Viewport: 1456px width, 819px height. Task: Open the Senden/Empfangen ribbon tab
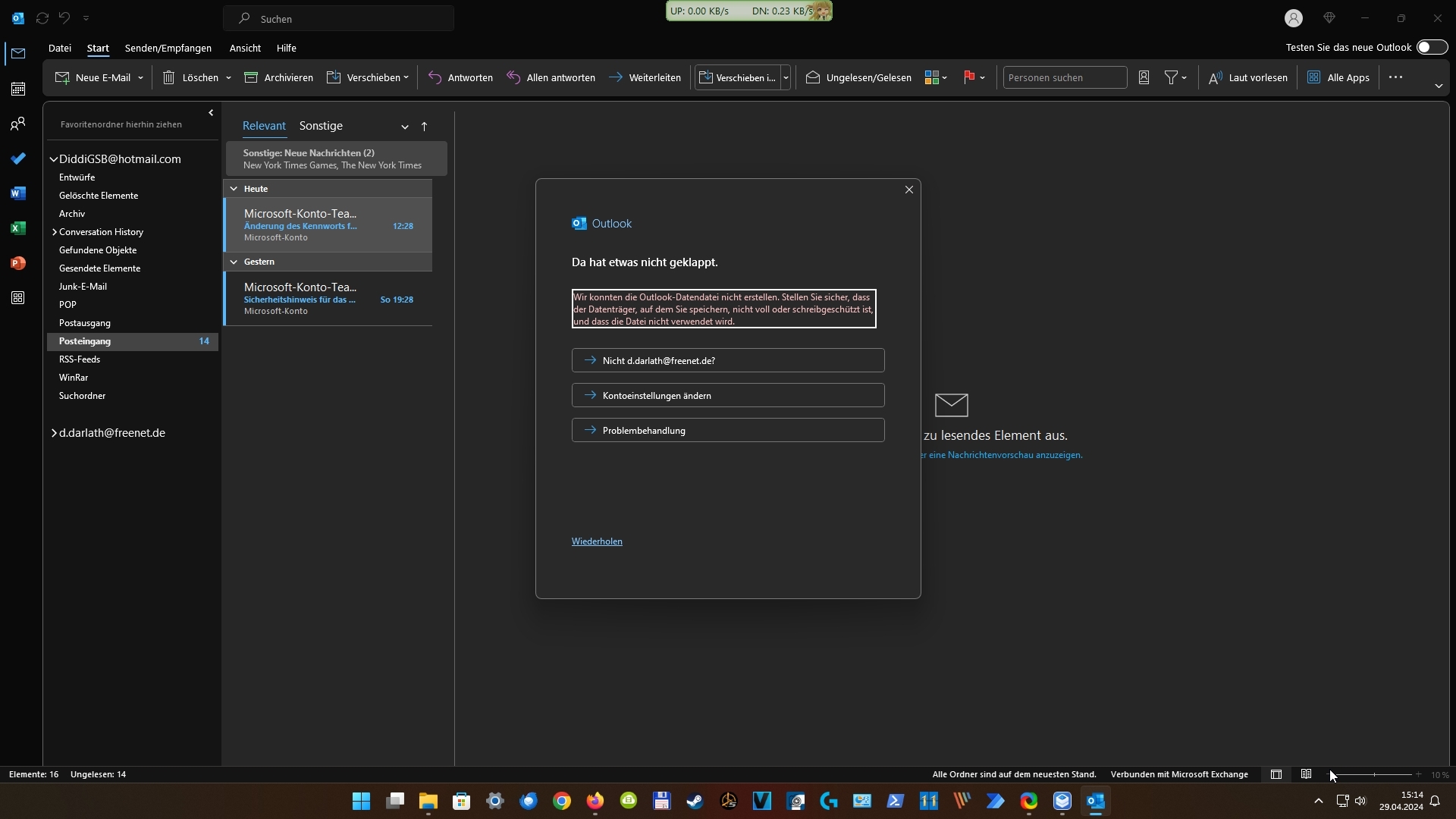click(168, 48)
